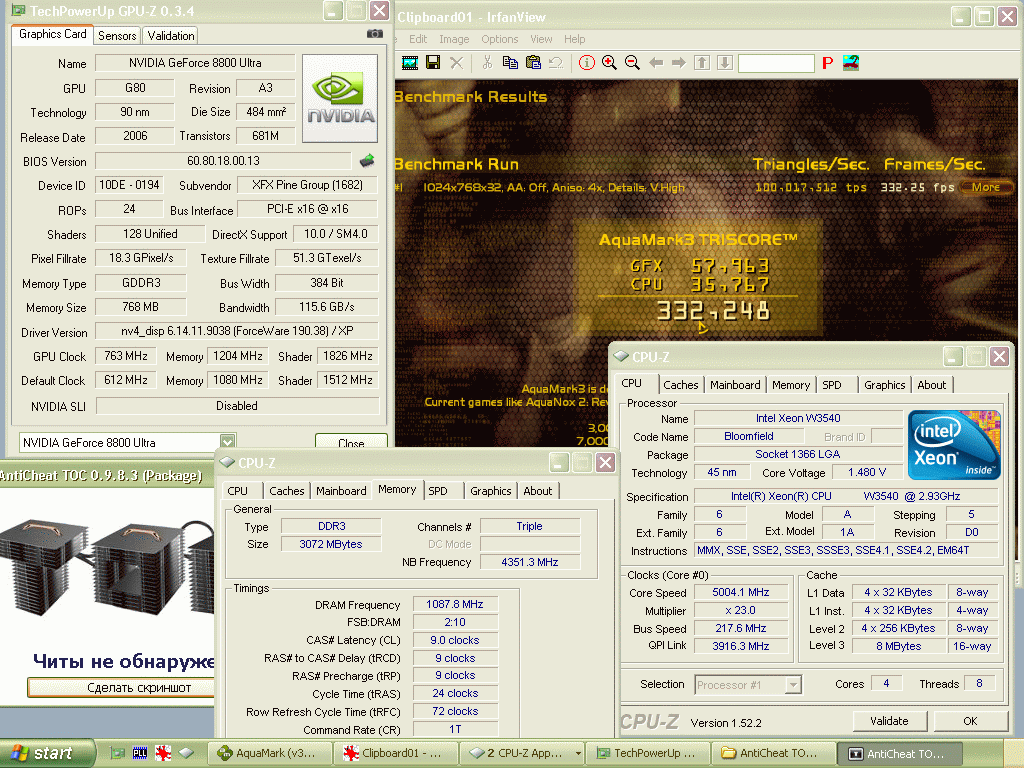Switch to the Validation tab in GPU-Z
Screen dimensions: 1024x768
(x=170, y=35)
